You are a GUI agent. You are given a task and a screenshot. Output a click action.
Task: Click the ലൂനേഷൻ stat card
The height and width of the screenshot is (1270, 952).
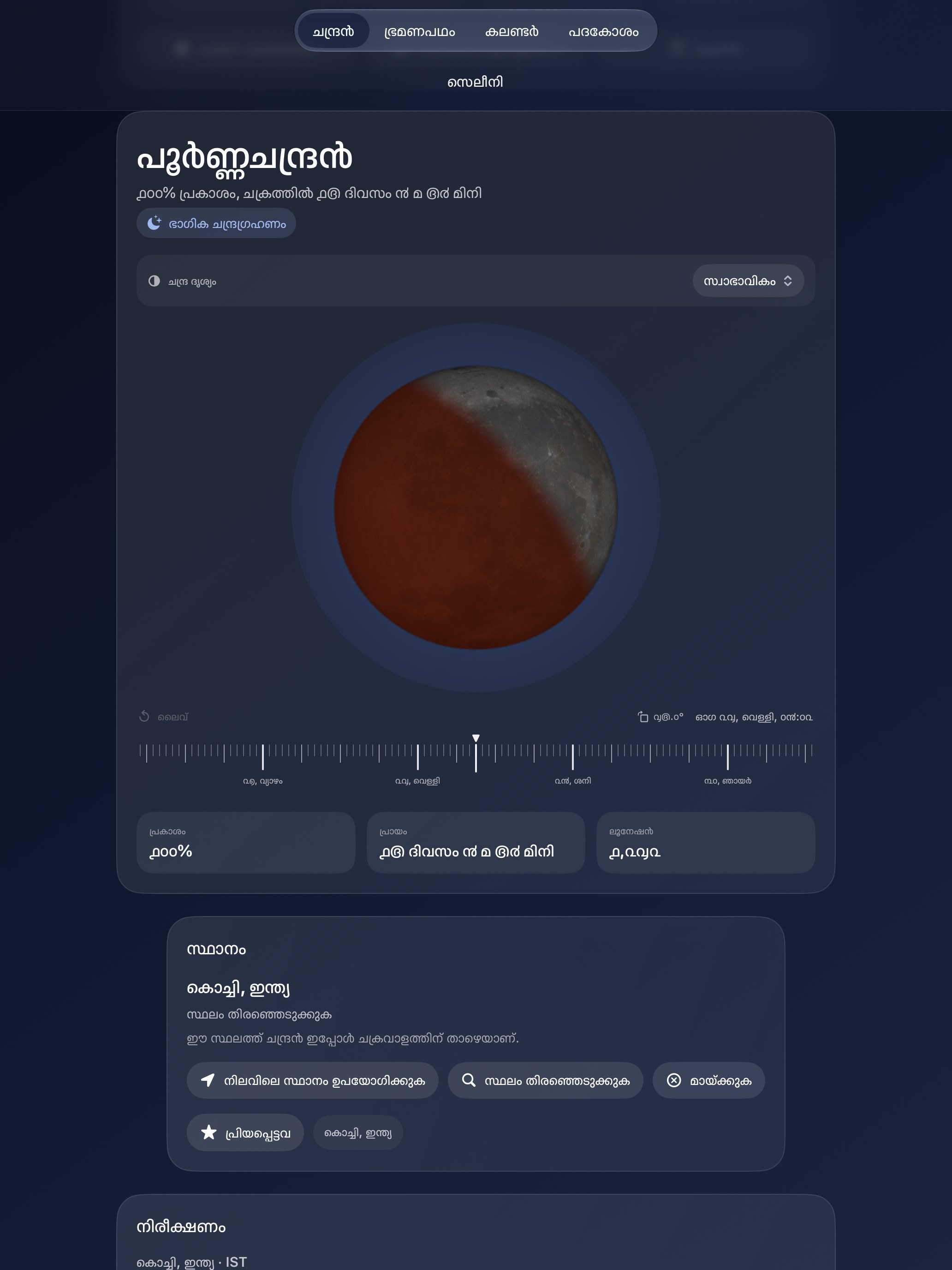pos(706,842)
